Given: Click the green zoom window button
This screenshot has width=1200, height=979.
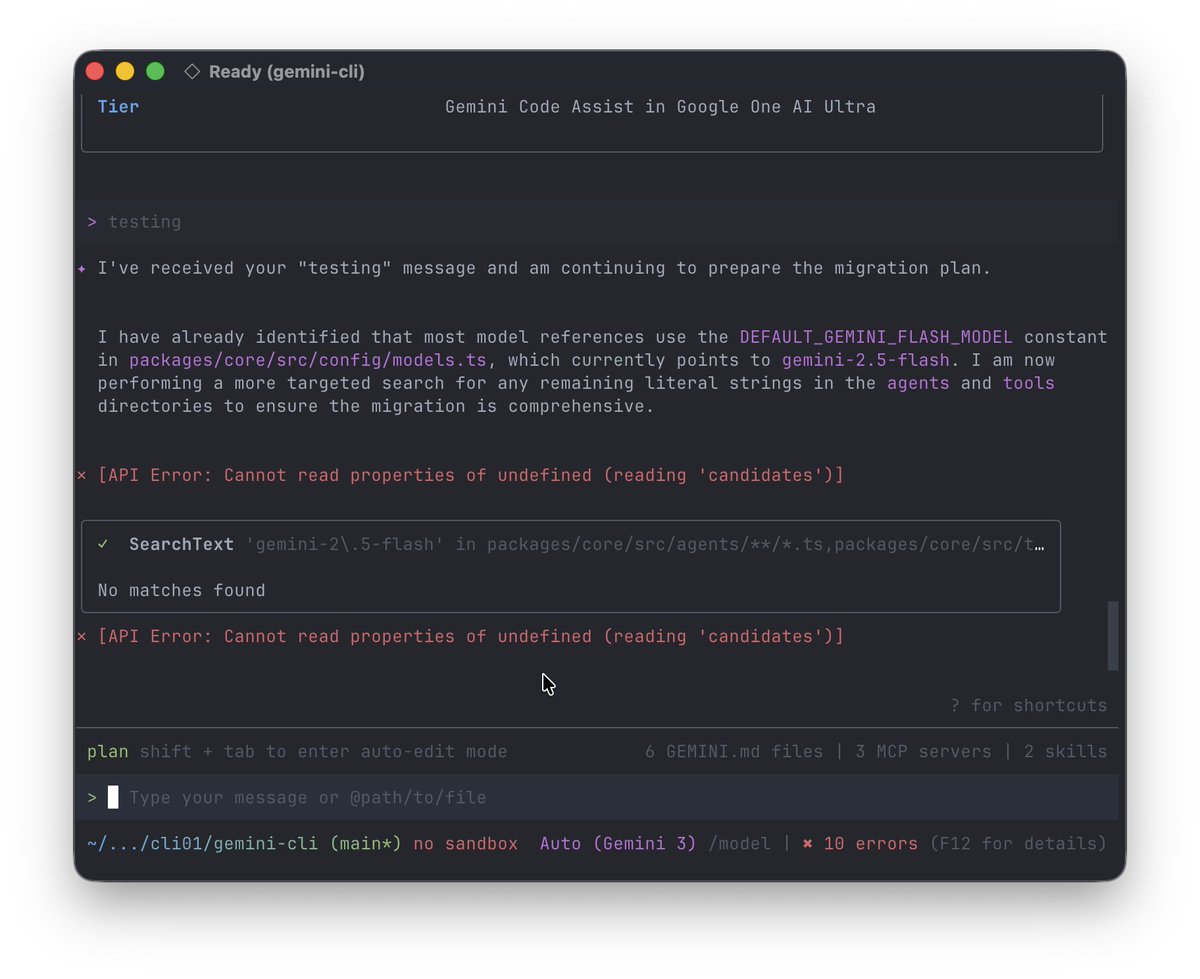Looking at the screenshot, I should coord(155,71).
